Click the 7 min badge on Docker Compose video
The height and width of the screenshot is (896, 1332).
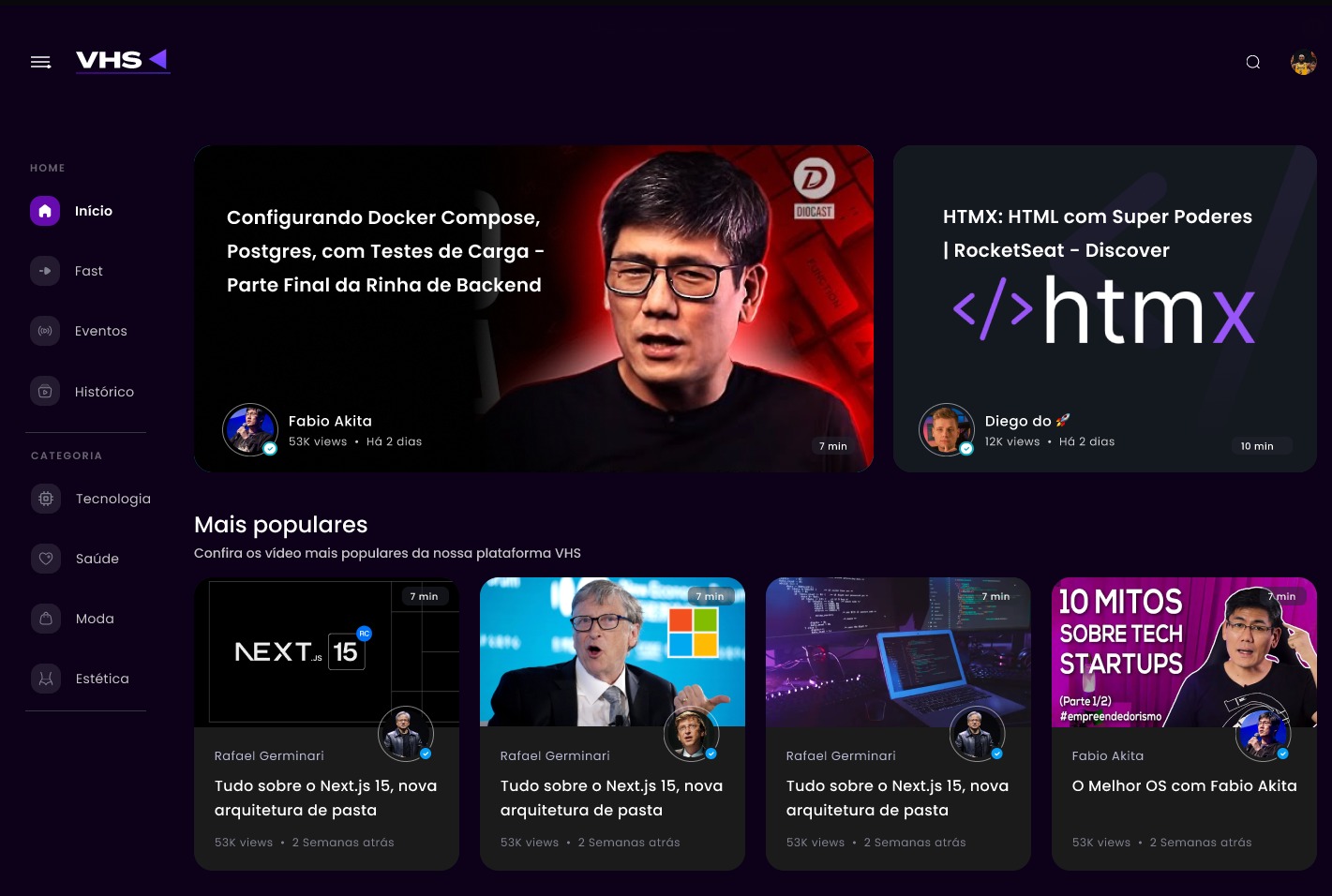[832, 446]
